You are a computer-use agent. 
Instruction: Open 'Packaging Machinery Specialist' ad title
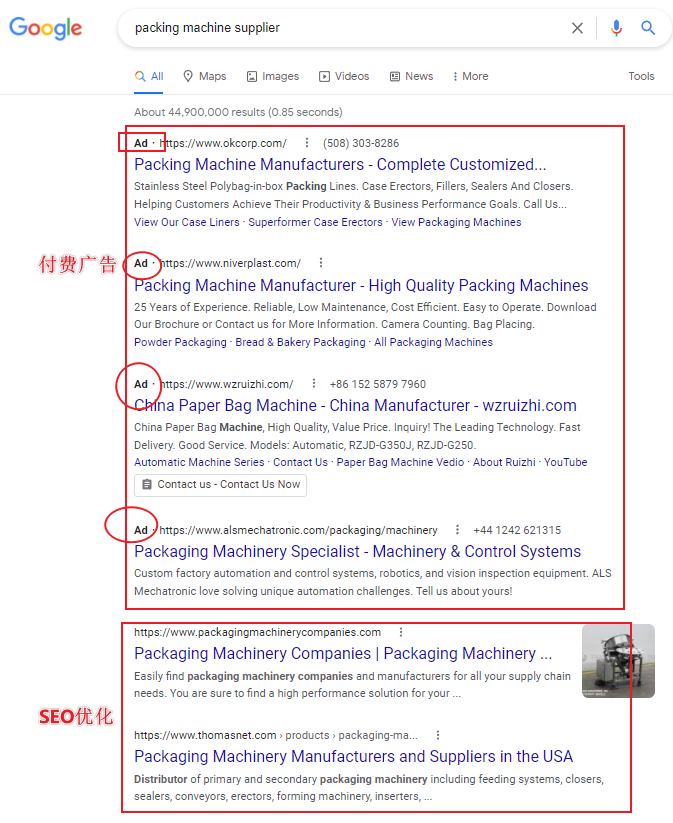pyautogui.click(x=357, y=551)
